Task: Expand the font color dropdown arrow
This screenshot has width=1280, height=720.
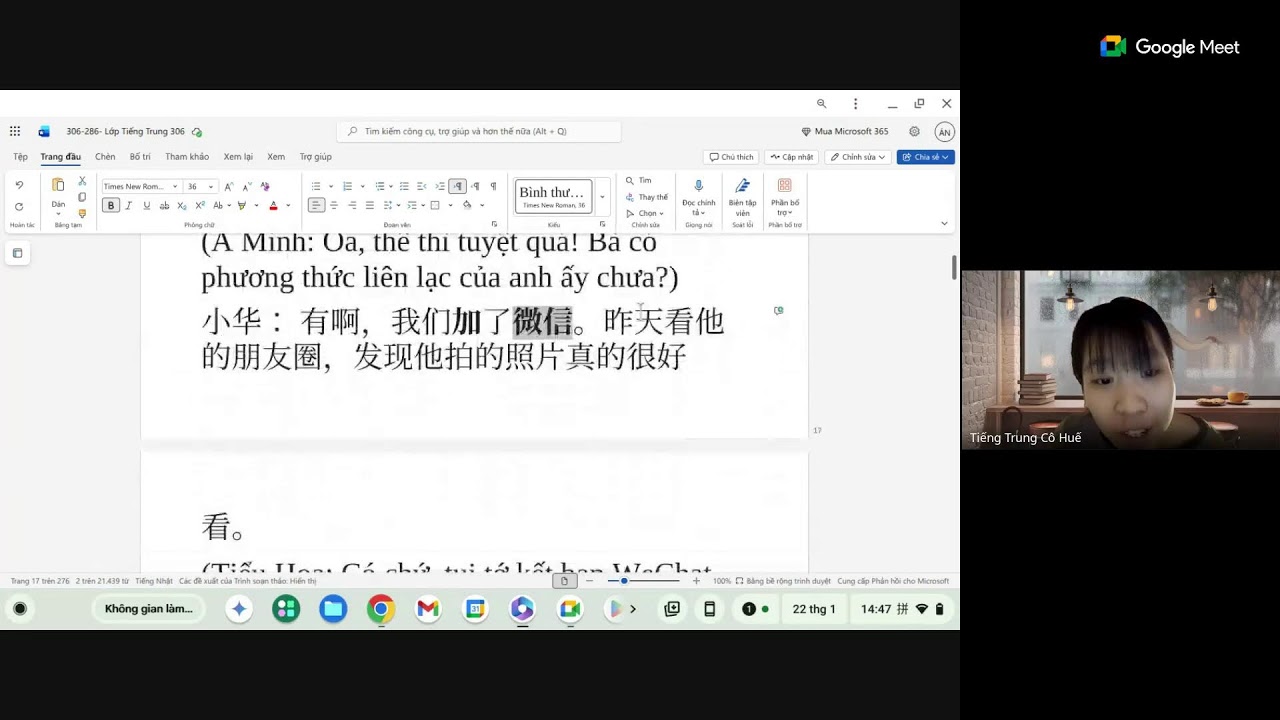Action: 288,205
